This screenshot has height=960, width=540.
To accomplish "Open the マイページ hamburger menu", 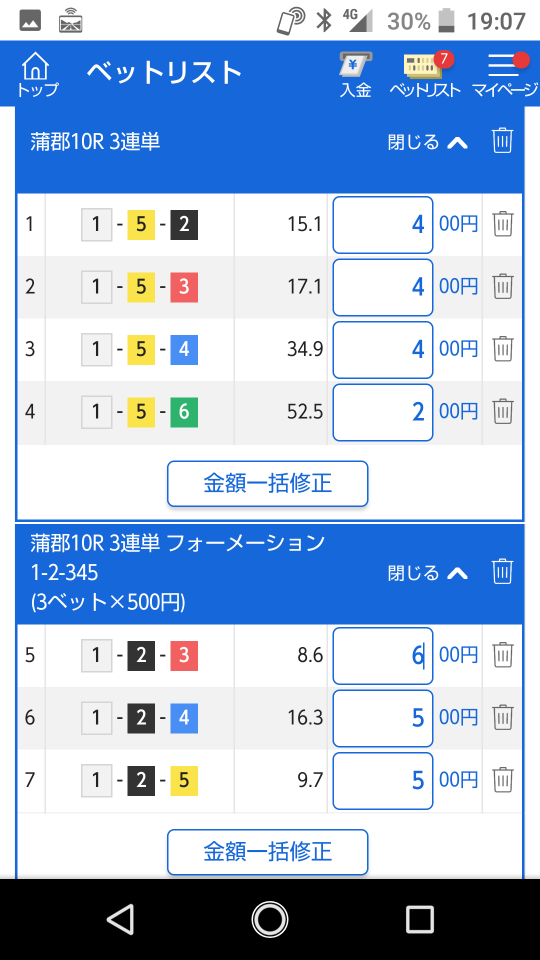I will pyautogui.click(x=504, y=75).
